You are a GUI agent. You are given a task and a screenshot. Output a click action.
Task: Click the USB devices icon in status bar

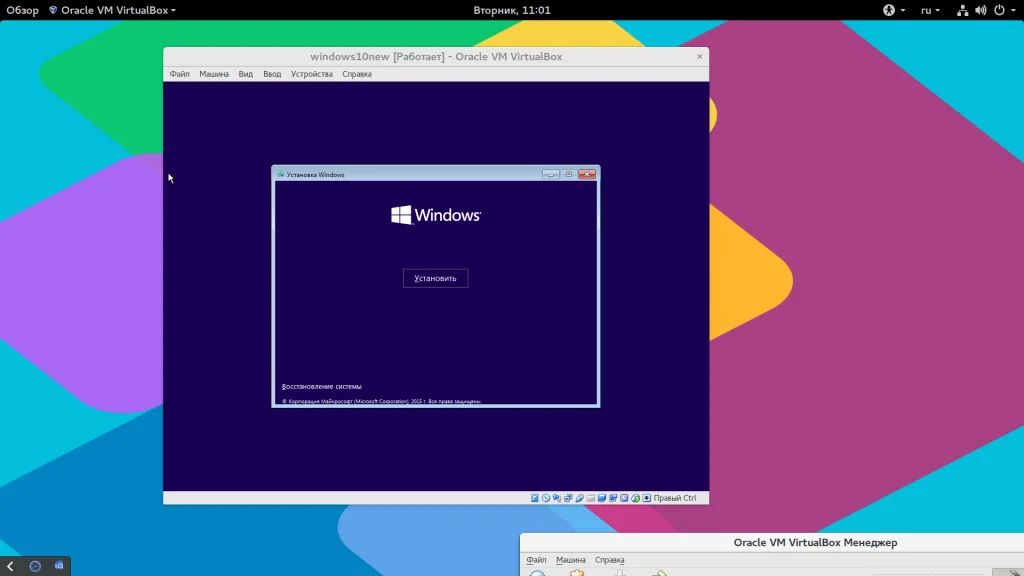point(579,498)
